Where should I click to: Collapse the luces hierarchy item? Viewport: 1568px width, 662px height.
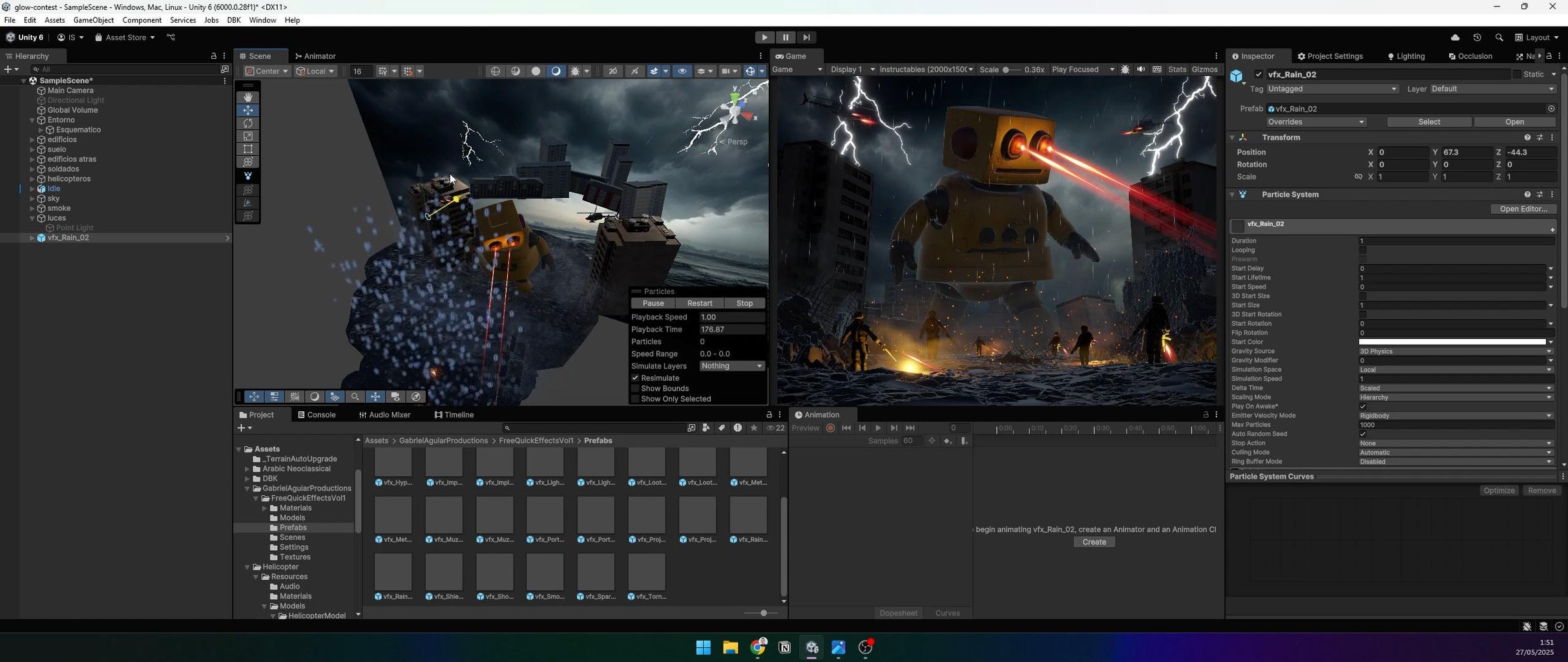[x=32, y=219]
